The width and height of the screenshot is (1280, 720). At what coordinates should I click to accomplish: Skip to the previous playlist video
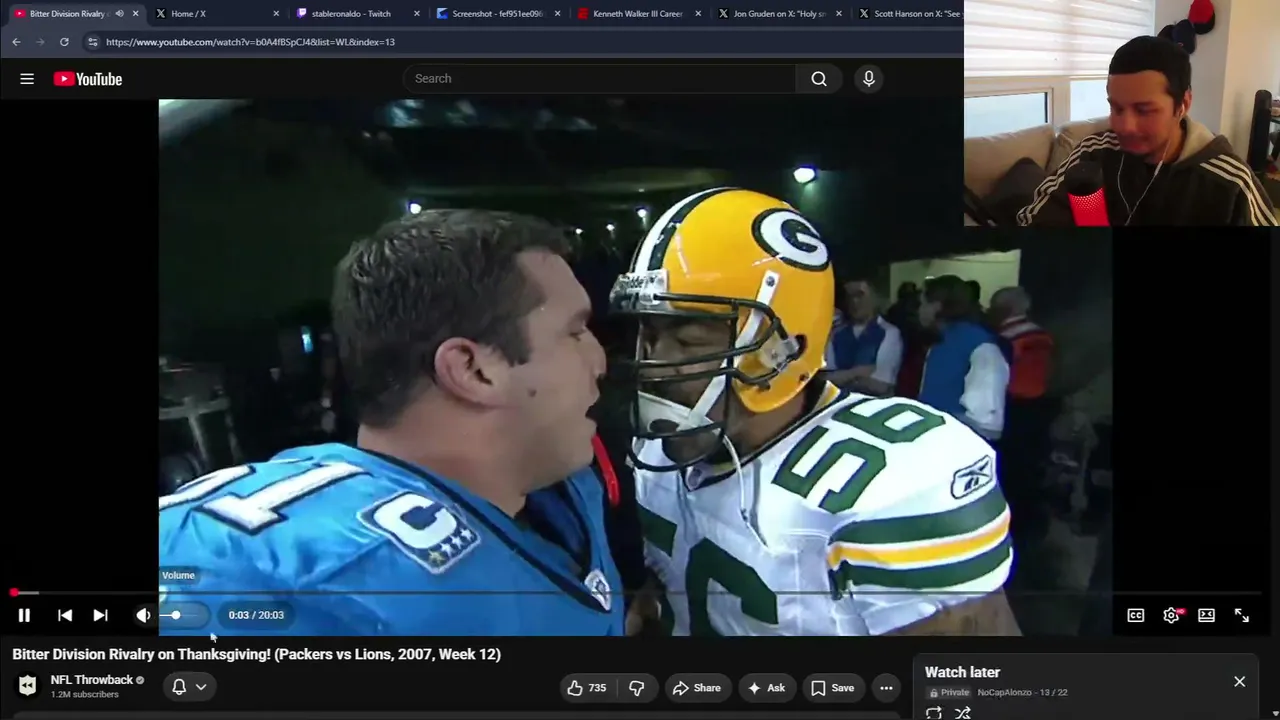(65, 615)
